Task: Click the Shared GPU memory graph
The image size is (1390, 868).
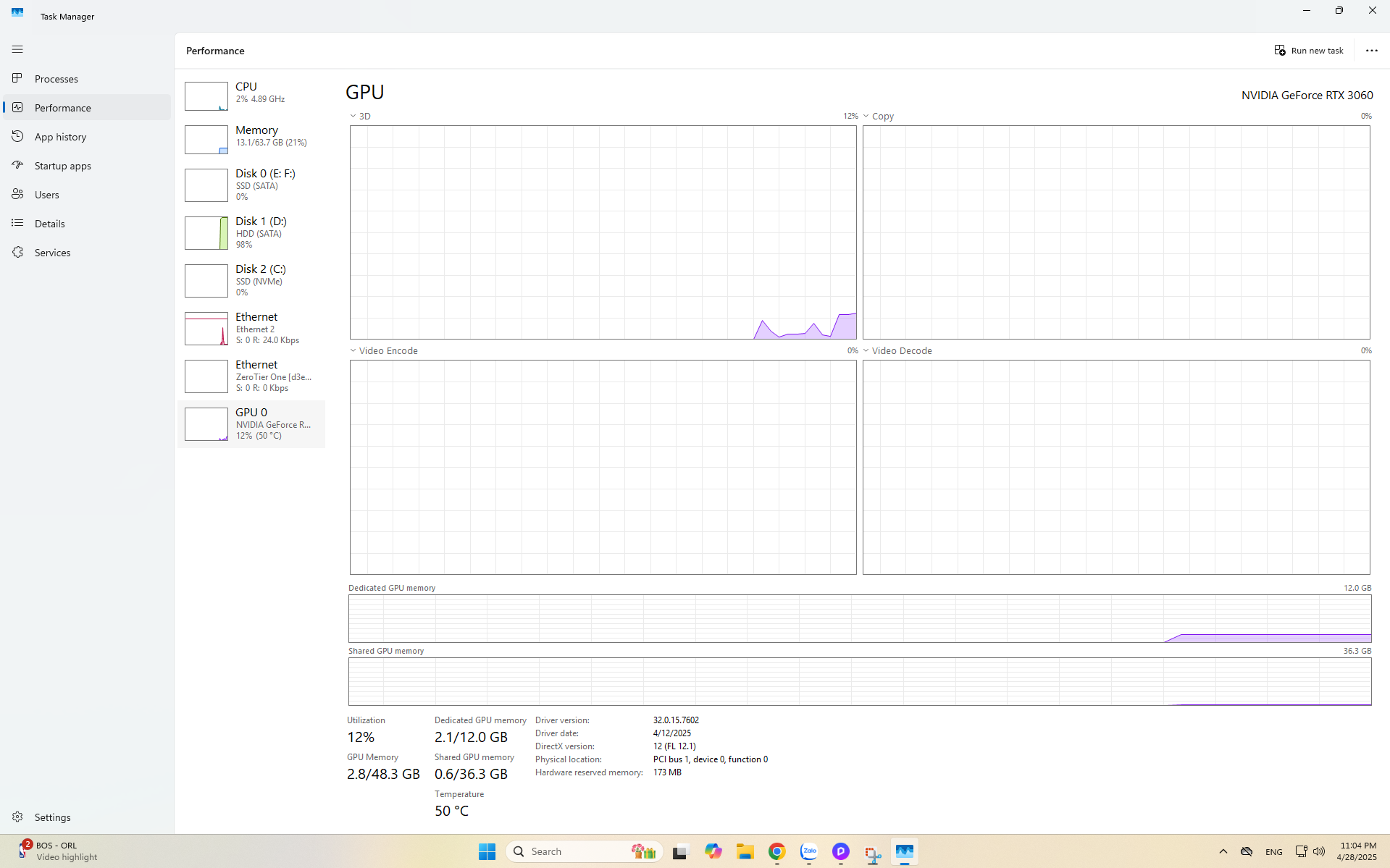Action: pos(860,681)
